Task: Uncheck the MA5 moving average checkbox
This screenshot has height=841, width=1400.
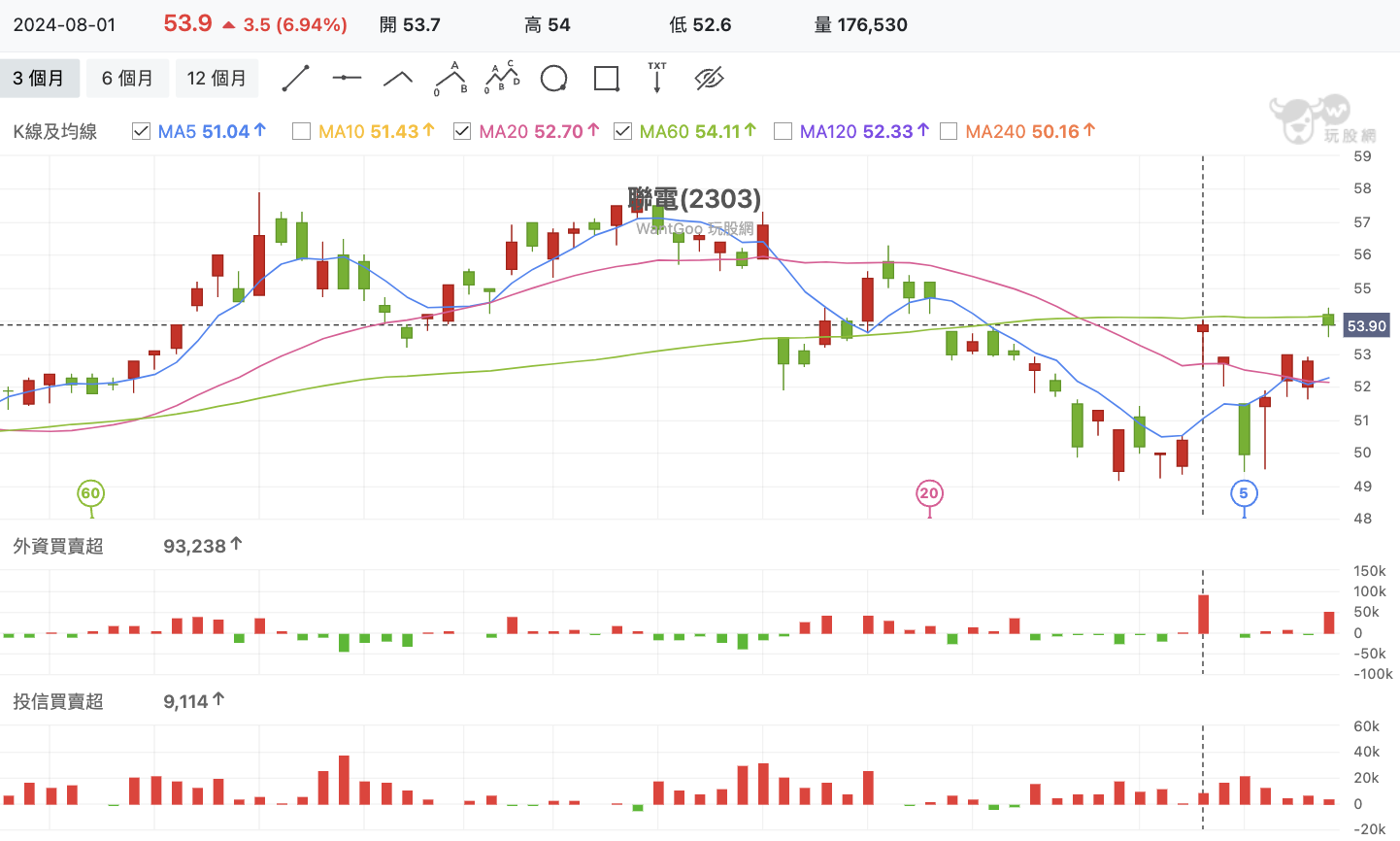Action: (x=141, y=131)
